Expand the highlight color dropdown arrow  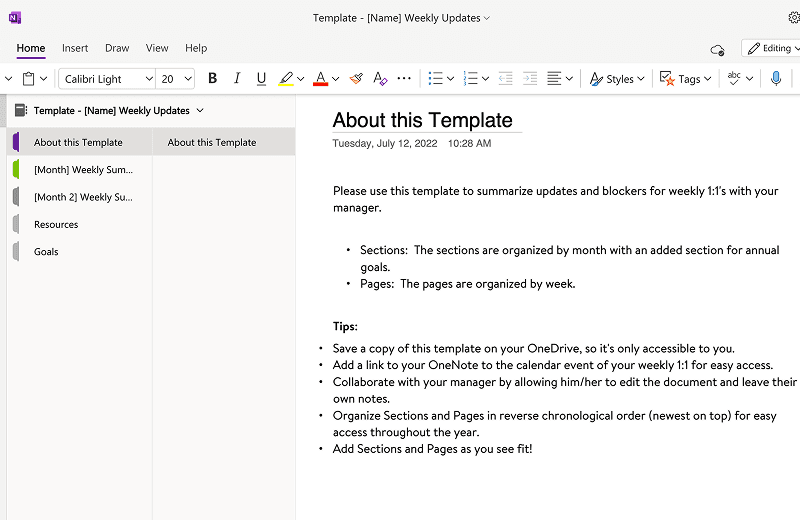pos(301,79)
